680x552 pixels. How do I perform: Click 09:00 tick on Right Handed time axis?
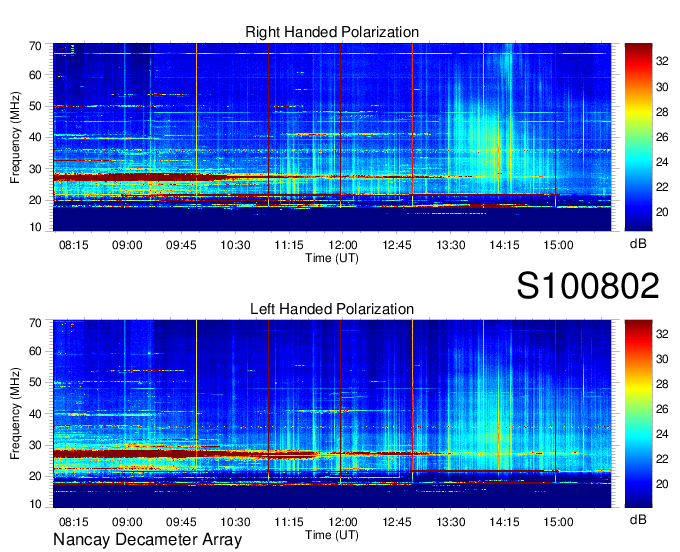pyautogui.click(x=127, y=245)
